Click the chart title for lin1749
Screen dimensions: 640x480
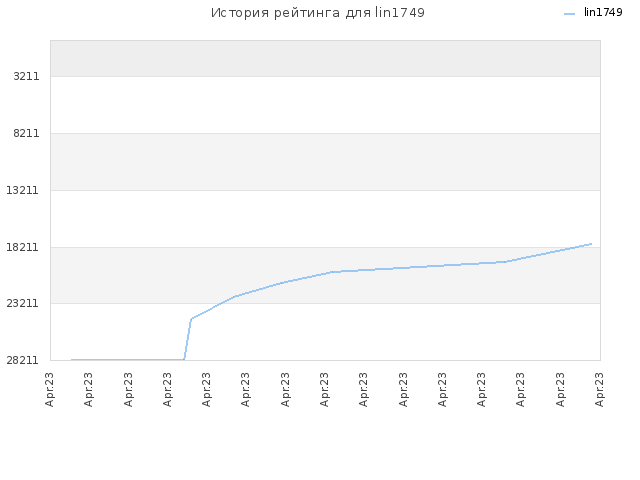318,13
